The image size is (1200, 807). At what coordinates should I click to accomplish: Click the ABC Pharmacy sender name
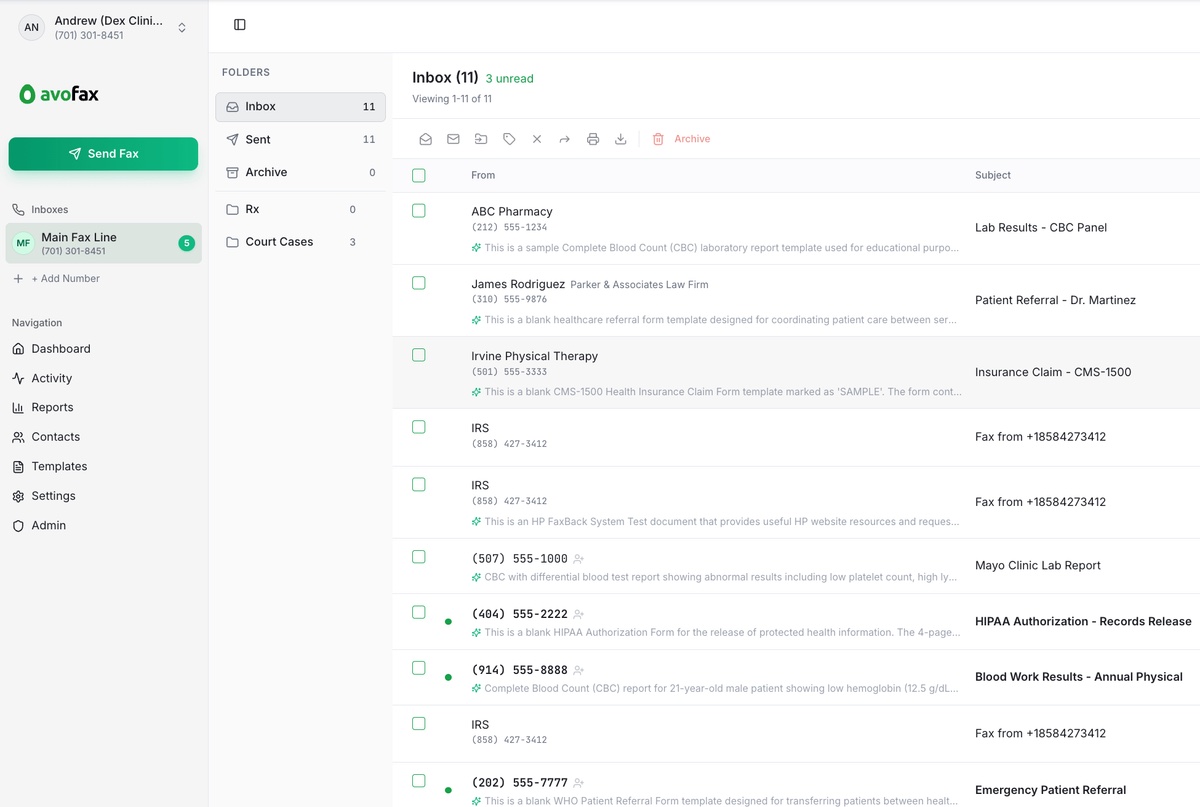[512, 212]
